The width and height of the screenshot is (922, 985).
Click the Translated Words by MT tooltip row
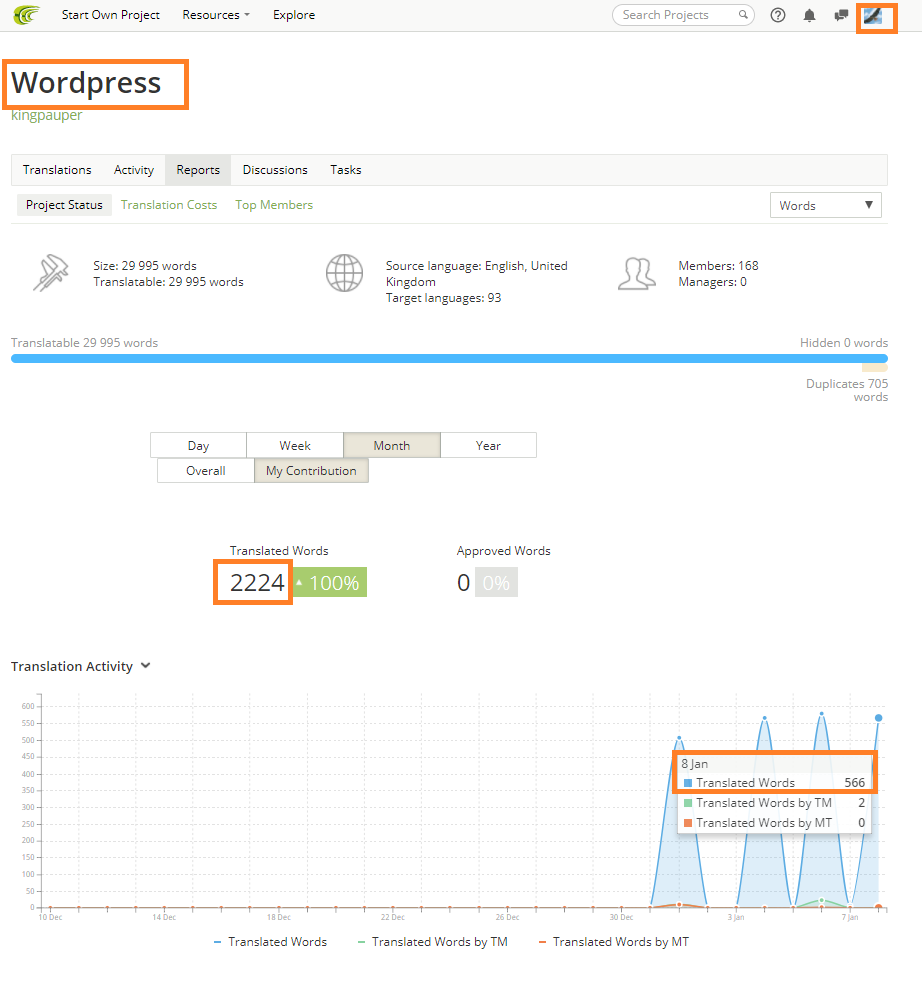(x=774, y=823)
